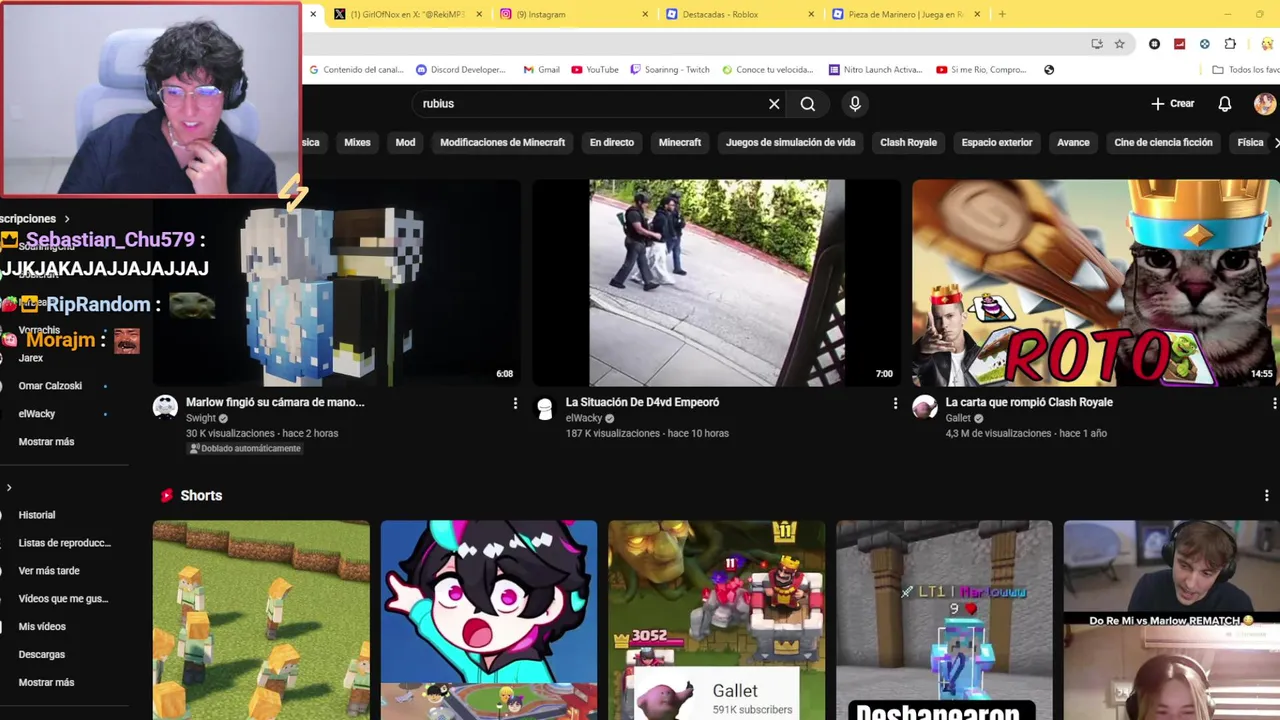
Task: Open the LT1 Marlow Minecraft short
Action: (x=945, y=620)
